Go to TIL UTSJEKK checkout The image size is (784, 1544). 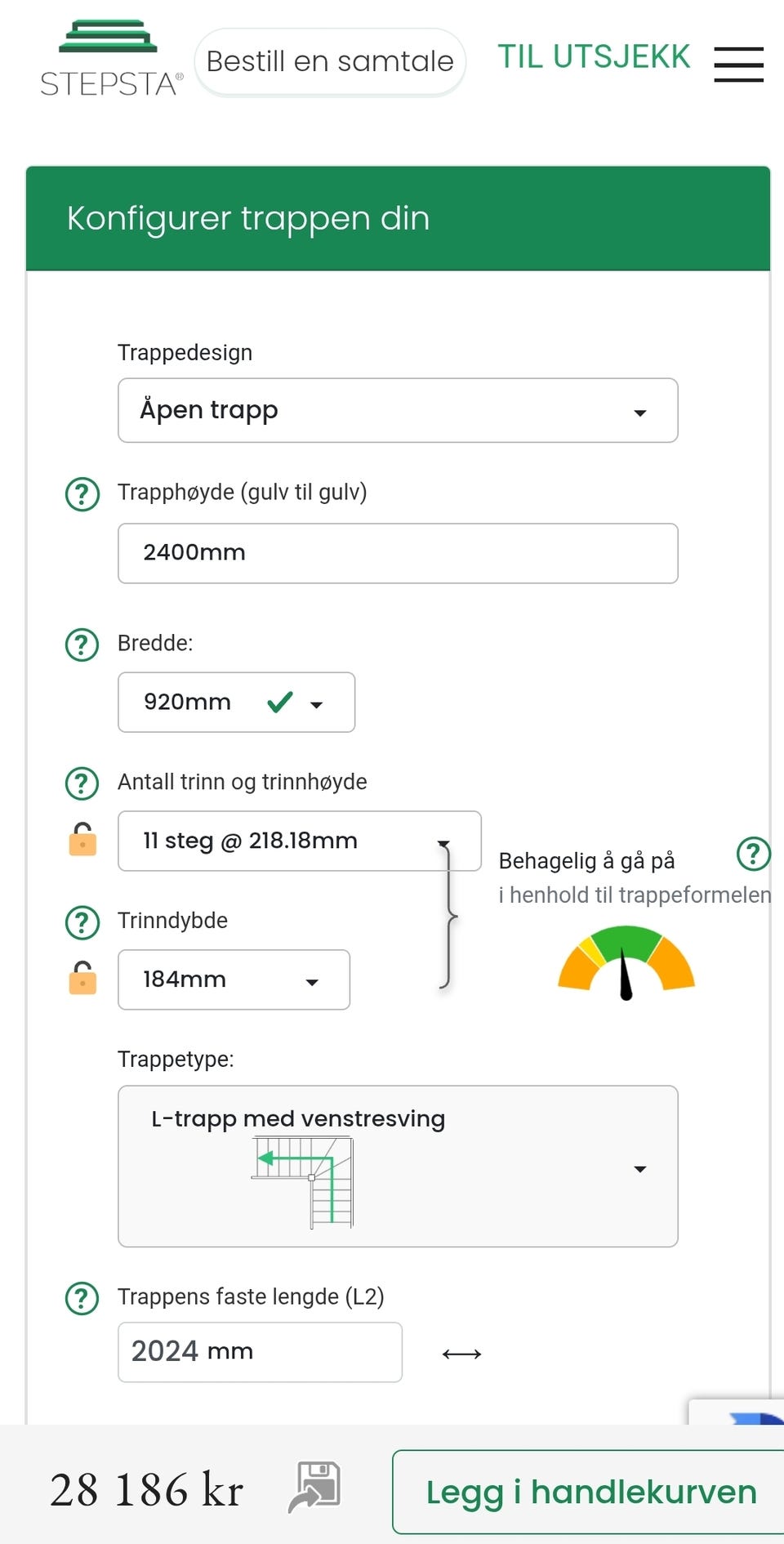[594, 57]
